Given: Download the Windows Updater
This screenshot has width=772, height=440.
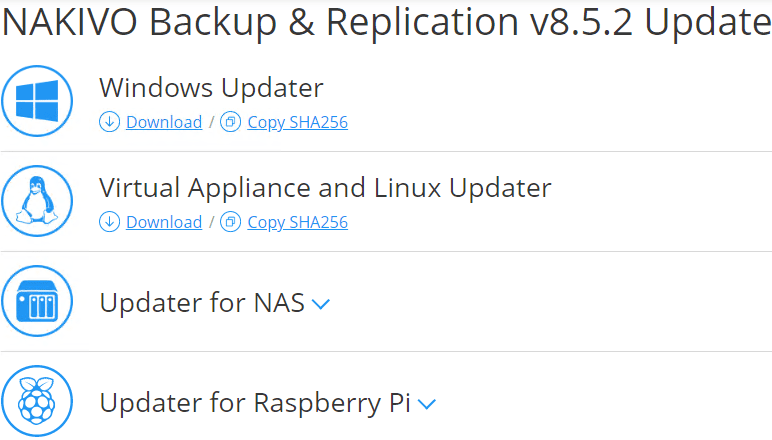Looking at the screenshot, I should point(164,122).
